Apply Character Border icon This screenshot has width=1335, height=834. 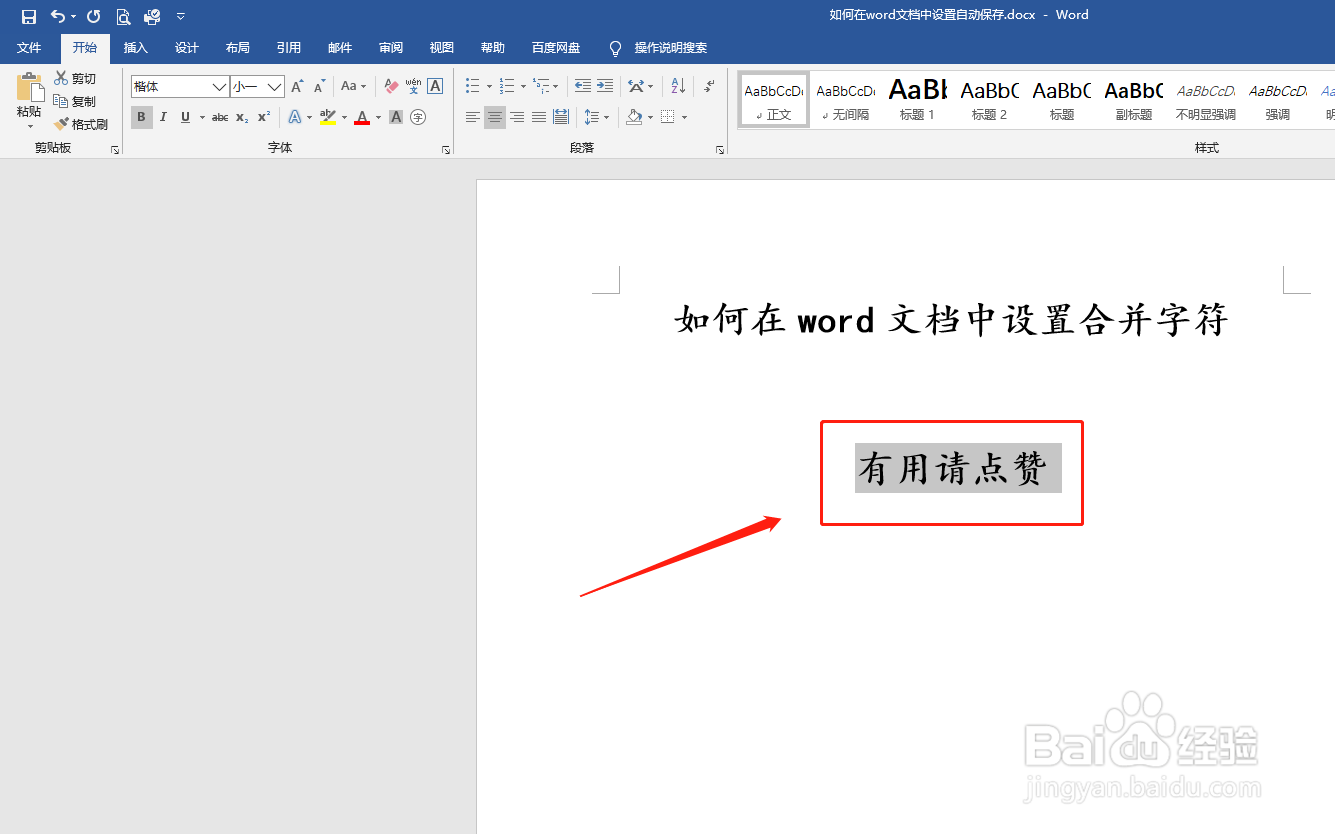pyautogui.click(x=435, y=87)
